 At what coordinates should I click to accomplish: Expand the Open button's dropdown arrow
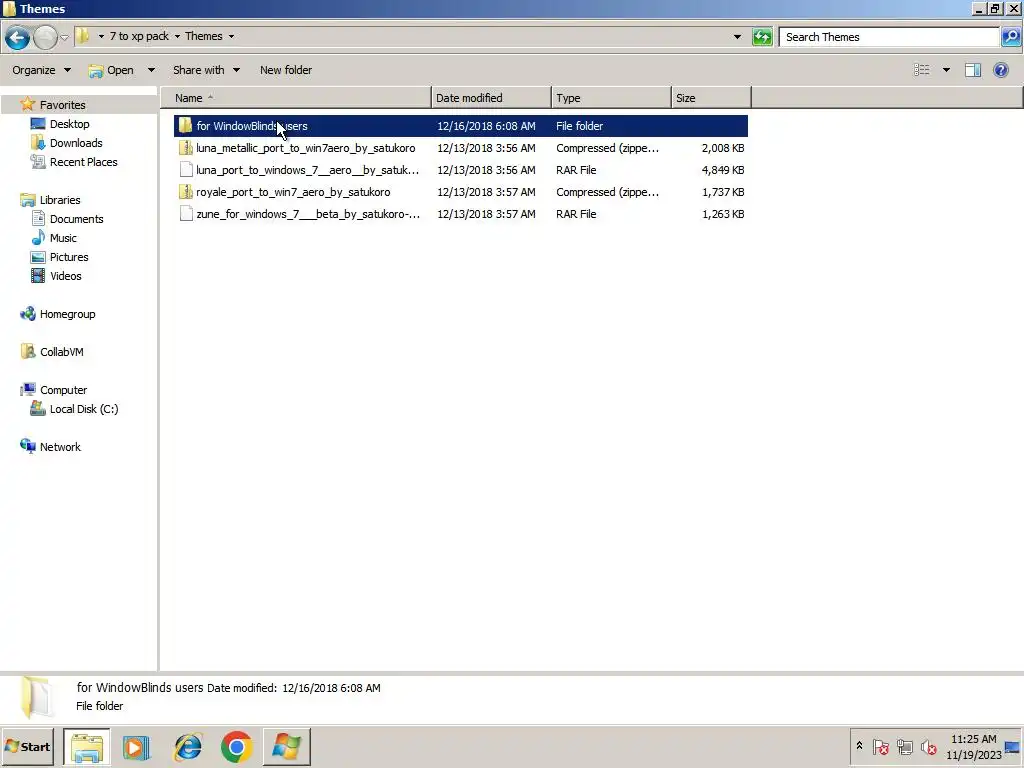pos(151,70)
